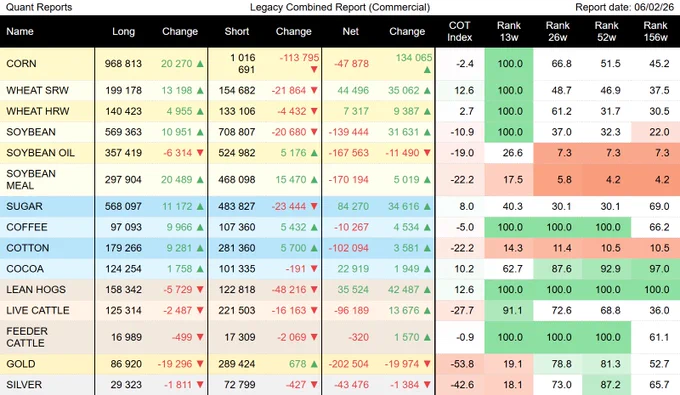
Task: Click the green arrow beside COFFEE 4 534
Action: point(427,227)
